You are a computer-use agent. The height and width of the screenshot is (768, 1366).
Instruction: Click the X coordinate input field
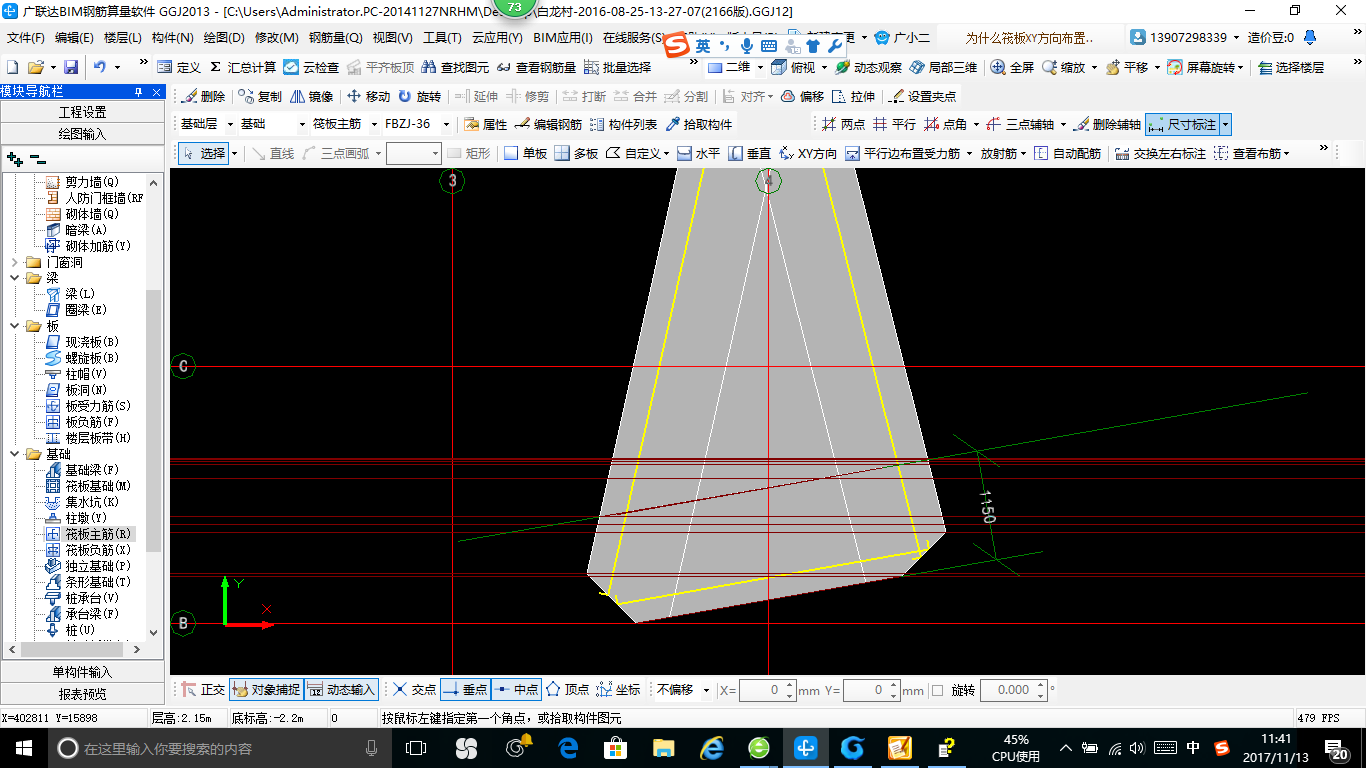[767, 690]
